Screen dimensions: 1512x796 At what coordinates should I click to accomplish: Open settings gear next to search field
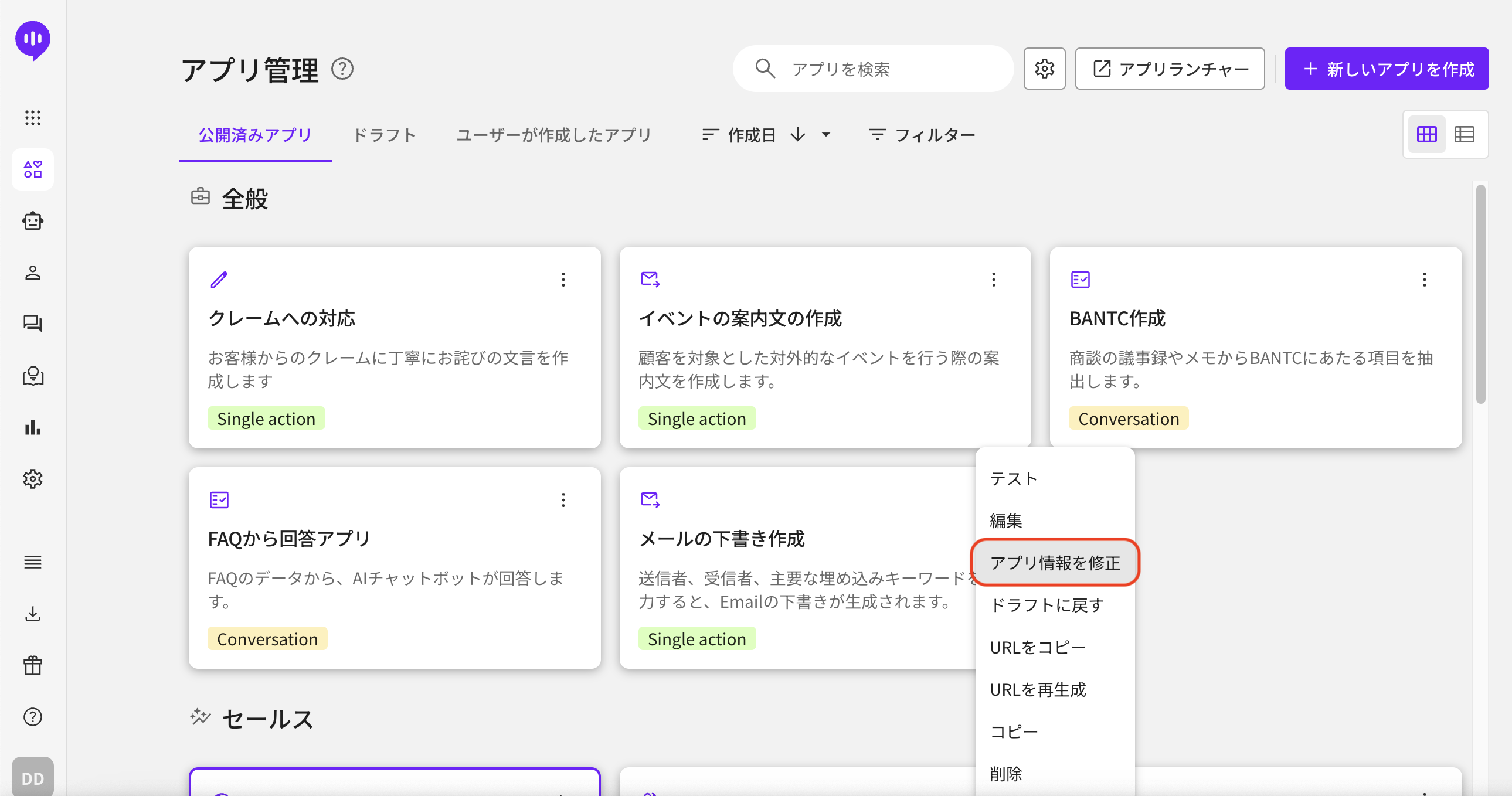1044,69
